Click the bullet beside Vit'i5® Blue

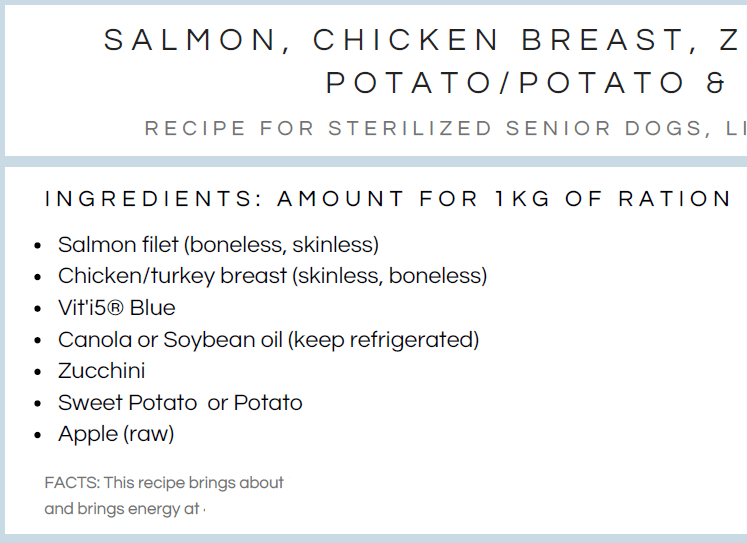(38, 309)
